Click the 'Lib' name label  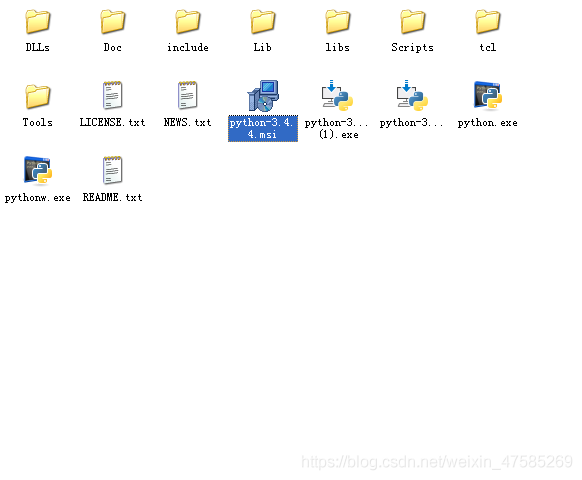262,48
